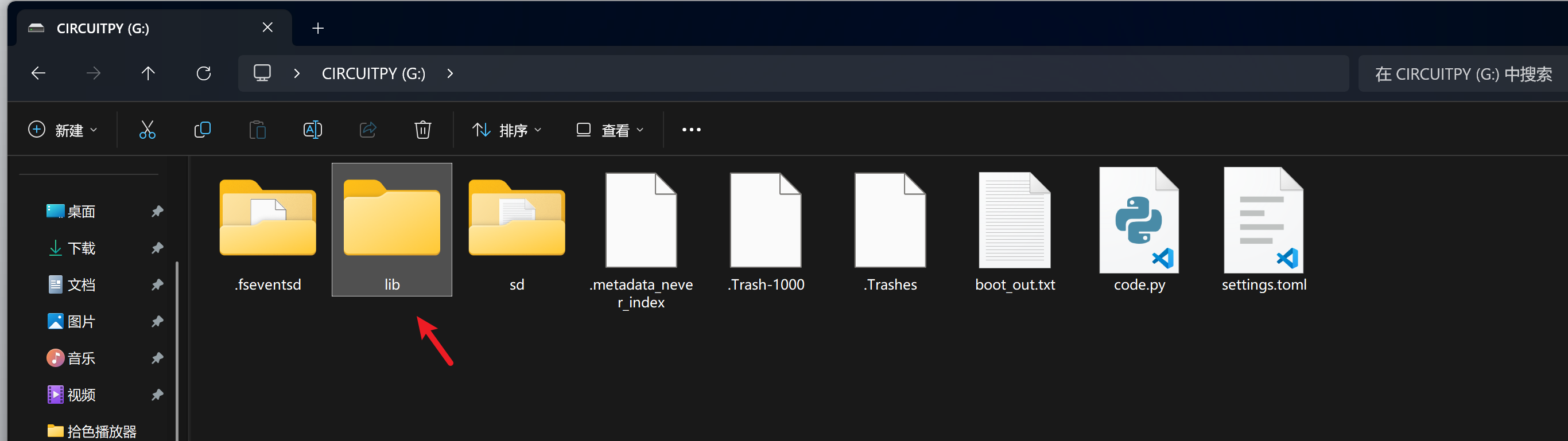This screenshot has height=441, width=1568.
Task: Open 下载 (Downloads) in the sidebar
Action: click(81, 248)
